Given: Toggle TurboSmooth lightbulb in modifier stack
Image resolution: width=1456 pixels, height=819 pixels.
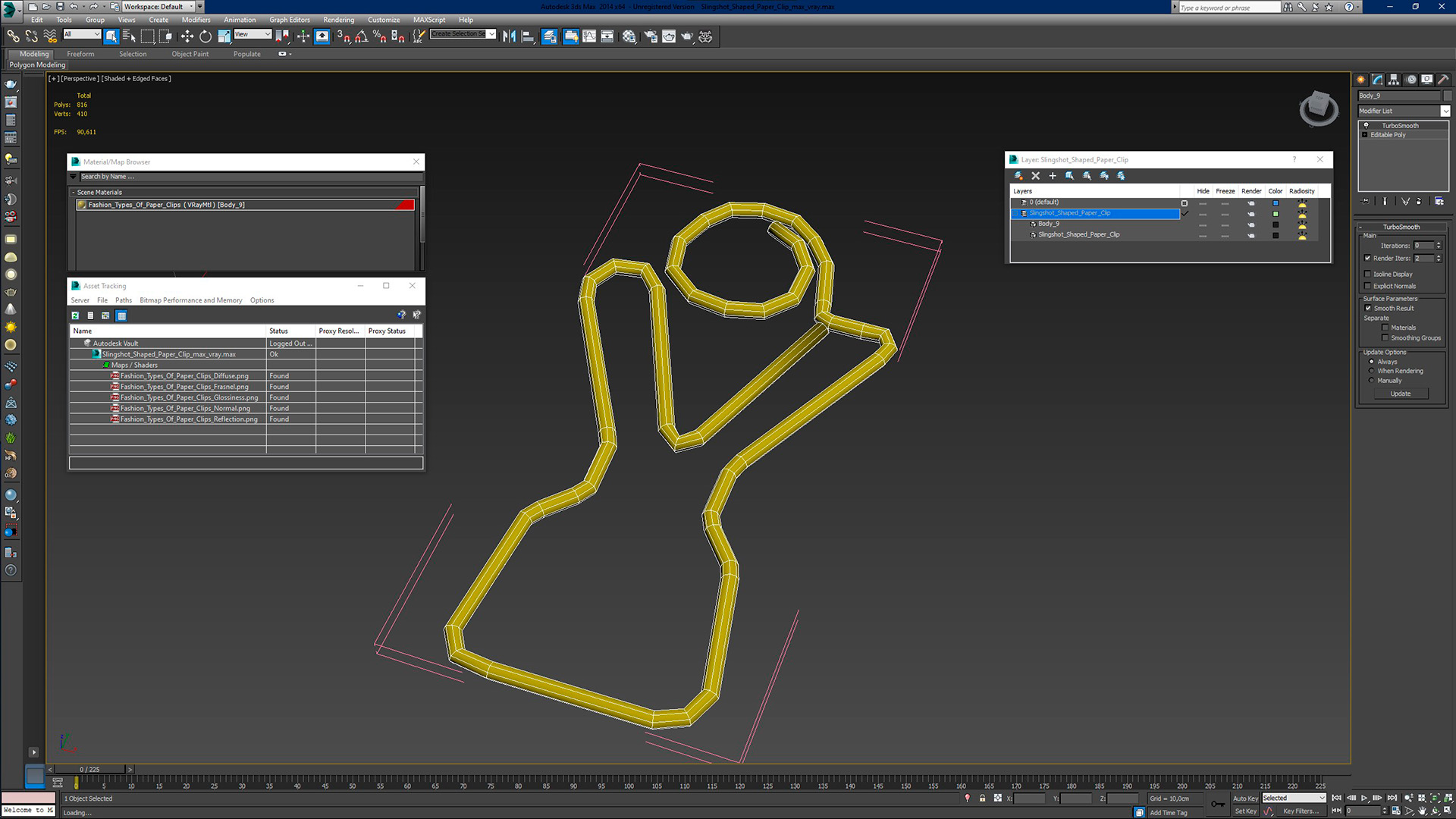Looking at the screenshot, I should coord(1366,125).
